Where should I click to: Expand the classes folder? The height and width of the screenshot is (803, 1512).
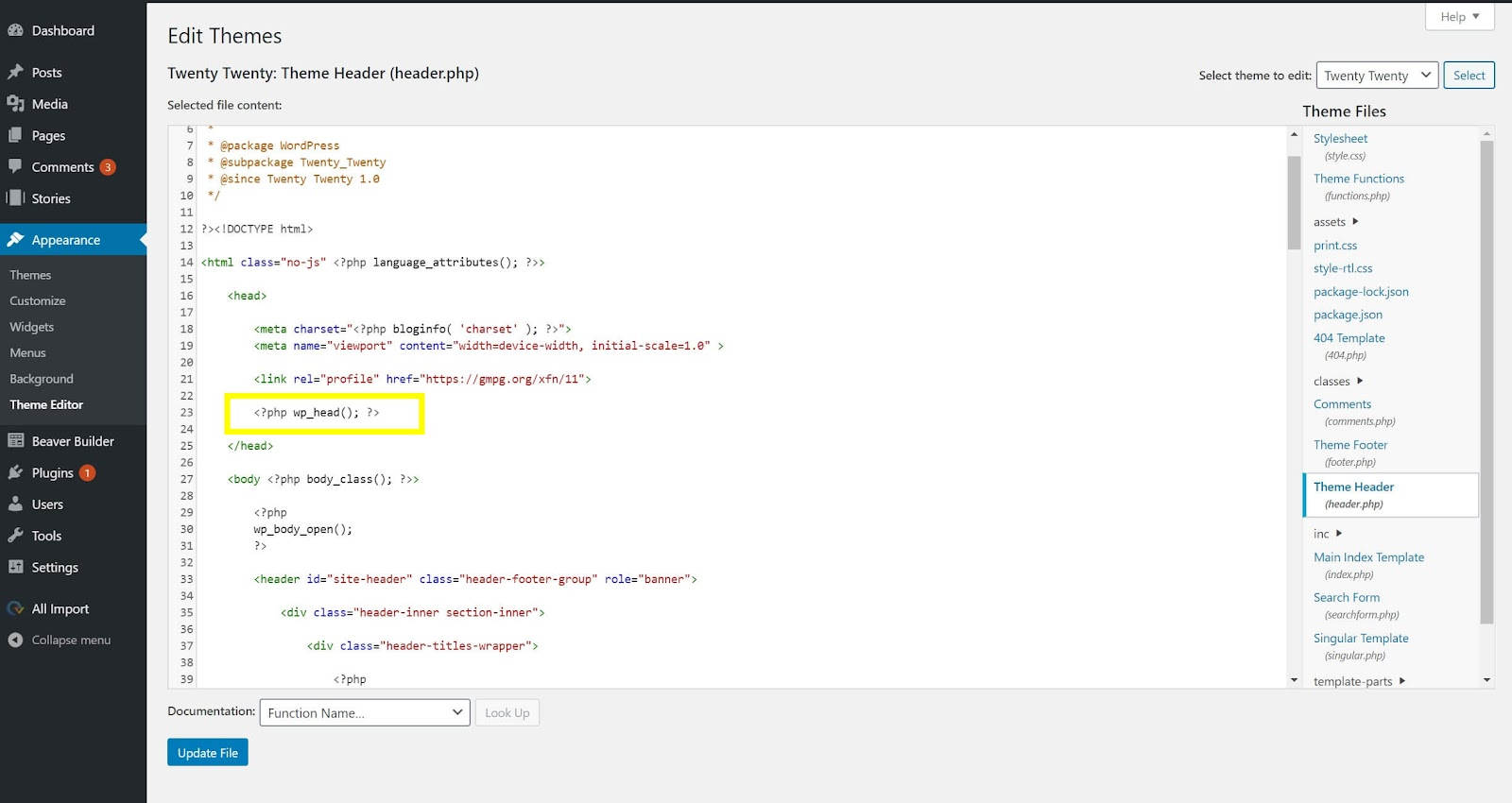tap(1338, 381)
